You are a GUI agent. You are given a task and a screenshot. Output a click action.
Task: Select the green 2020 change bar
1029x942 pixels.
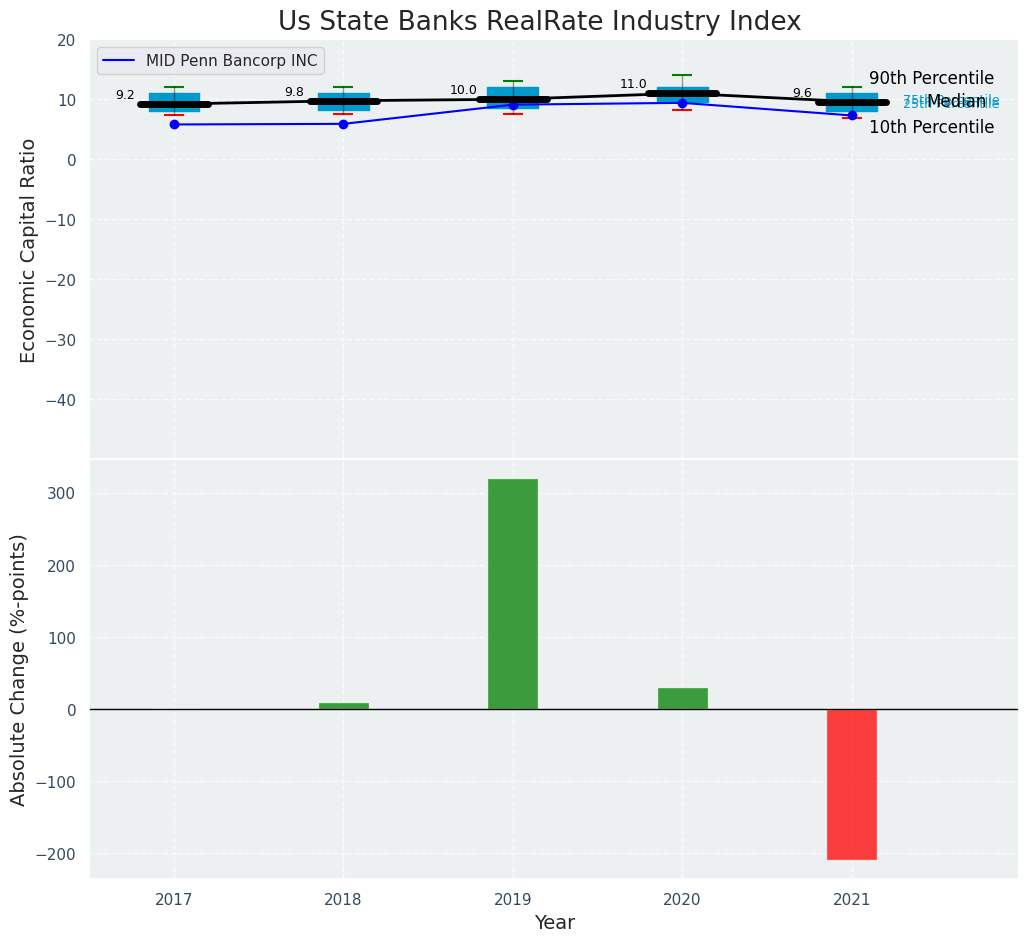pyautogui.click(x=682, y=698)
